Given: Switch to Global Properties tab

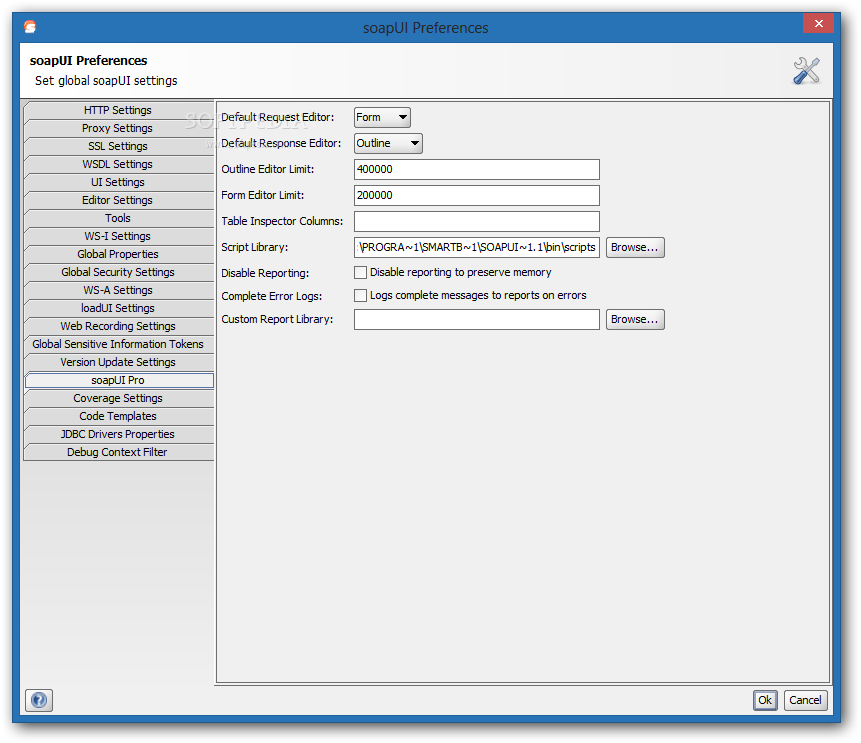Looking at the screenshot, I should [x=118, y=254].
